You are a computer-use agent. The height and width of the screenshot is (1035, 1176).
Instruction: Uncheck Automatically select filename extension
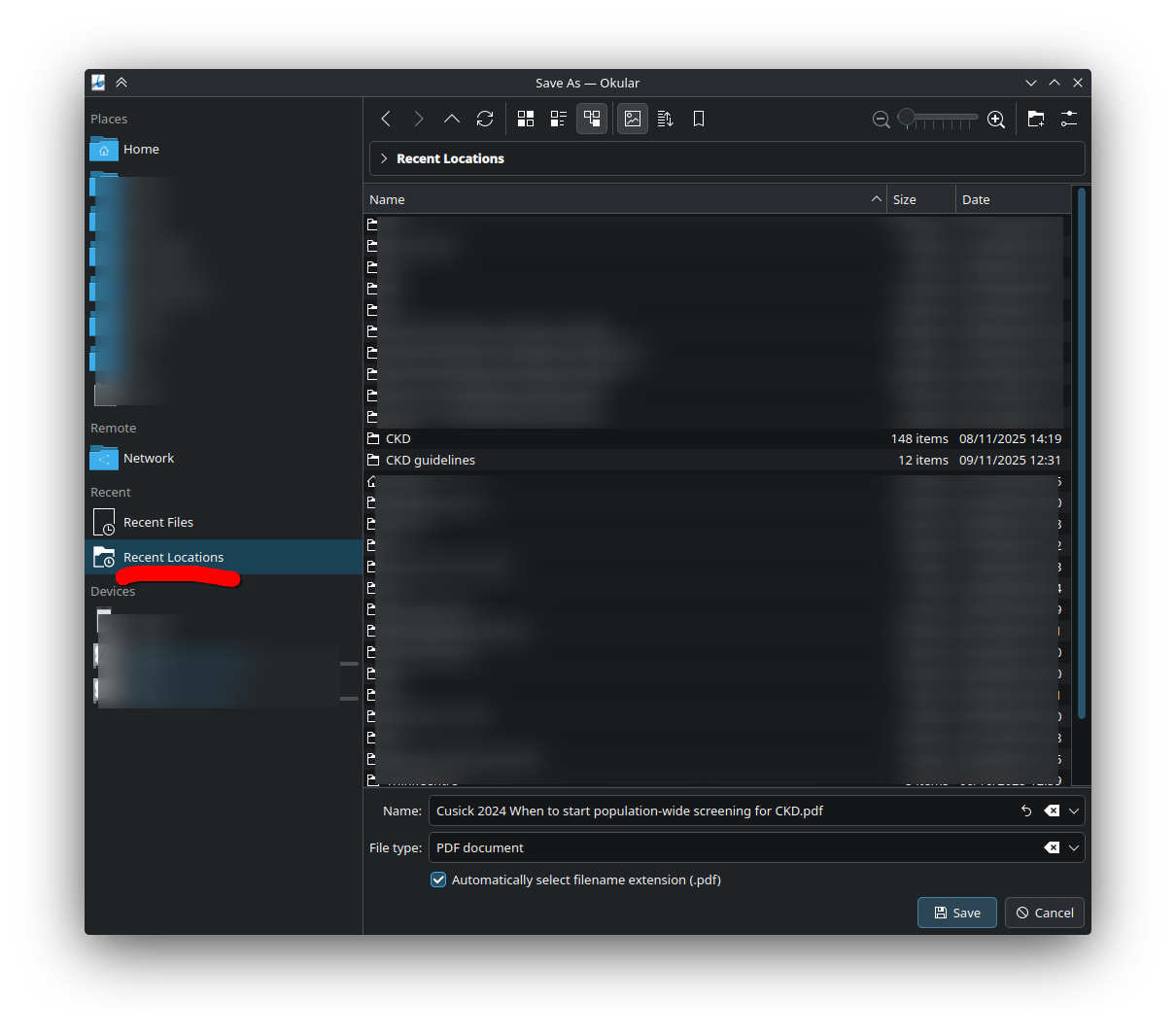[x=439, y=880]
